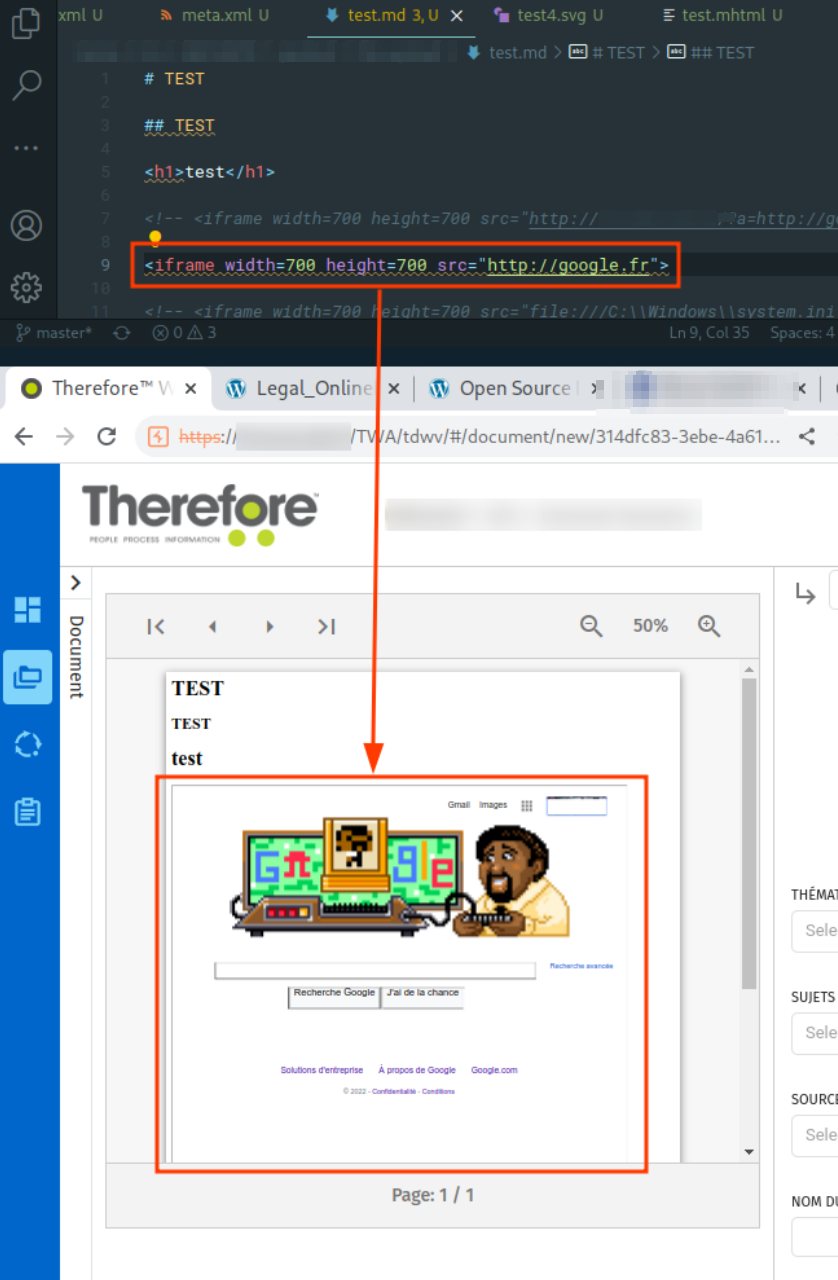The width and height of the screenshot is (838, 1280).
Task: Click the clipboard tasks icon in sidebar
Action: click(28, 811)
